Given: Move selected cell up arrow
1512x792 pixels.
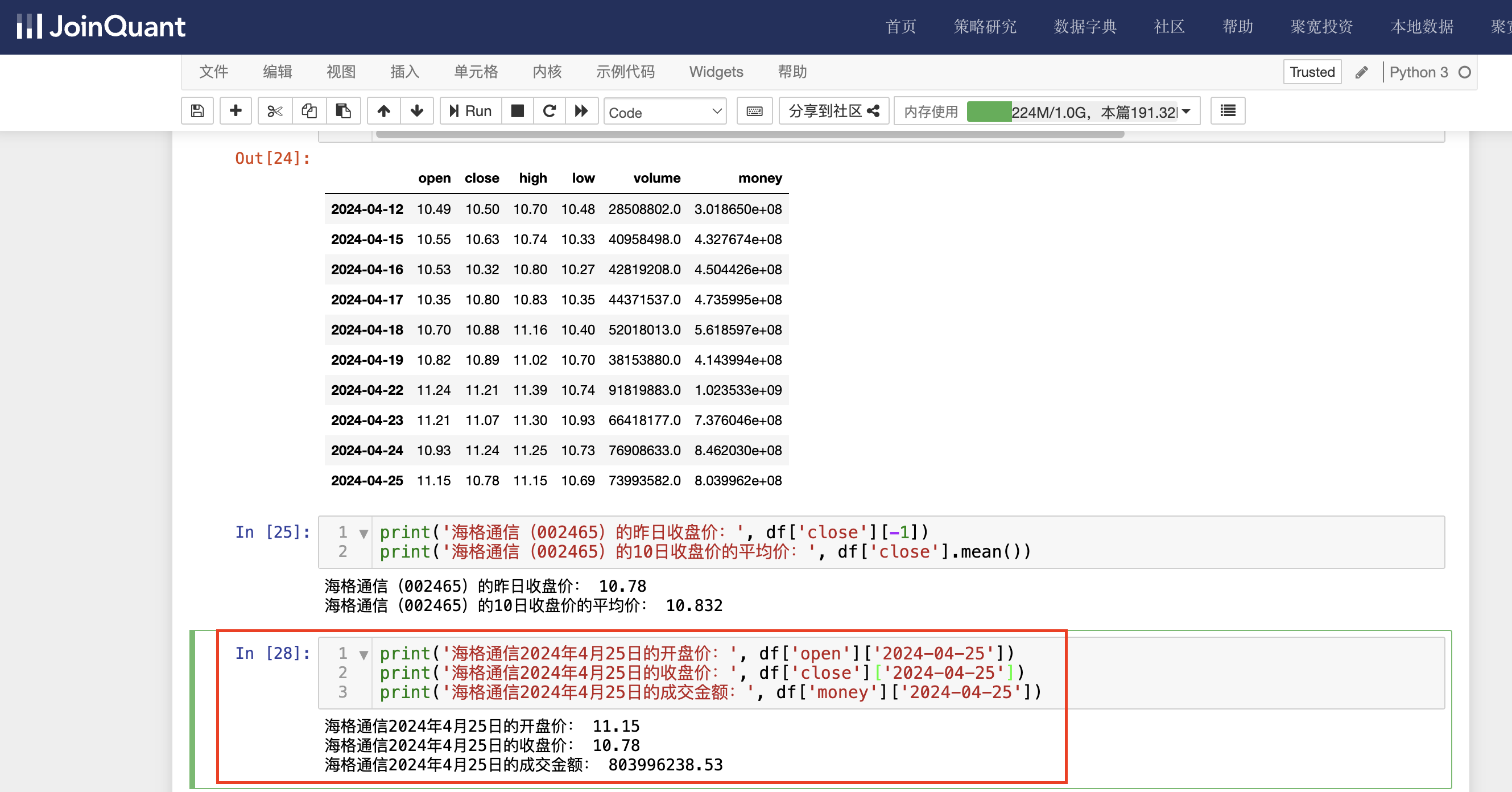Looking at the screenshot, I should pos(383,111).
